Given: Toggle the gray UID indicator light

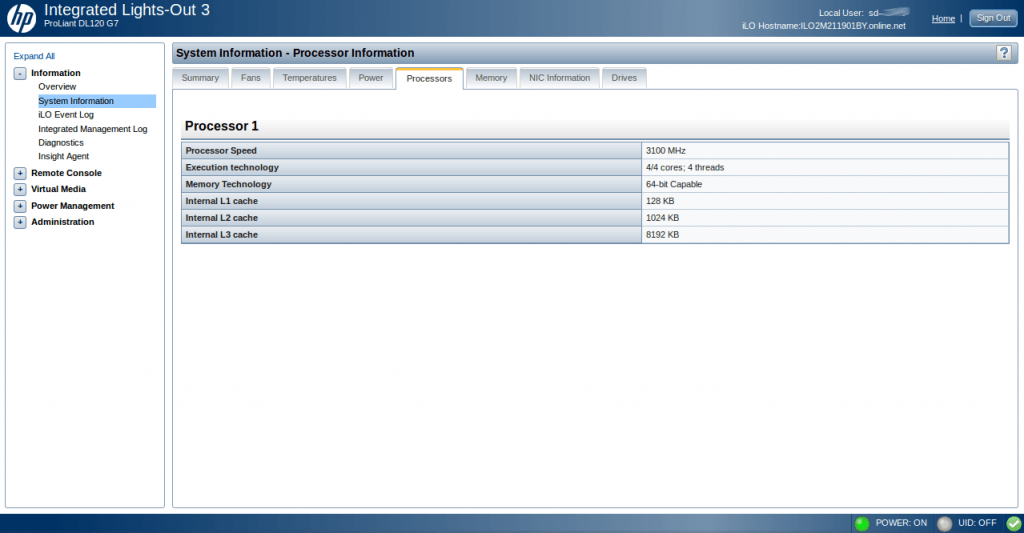Looking at the screenshot, I should tap(944, 523).
